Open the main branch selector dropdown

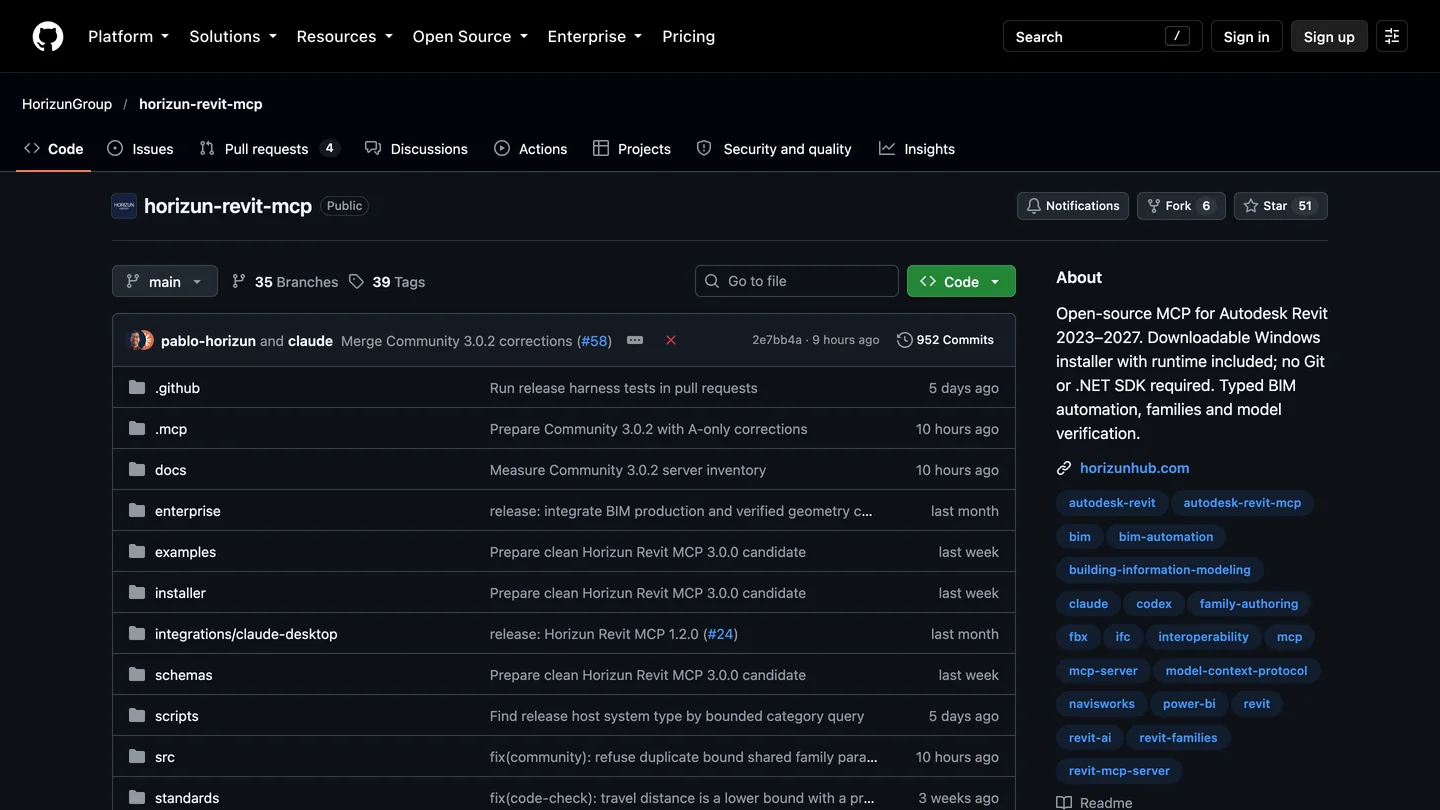pyautogui.click(x=165, y=281)
